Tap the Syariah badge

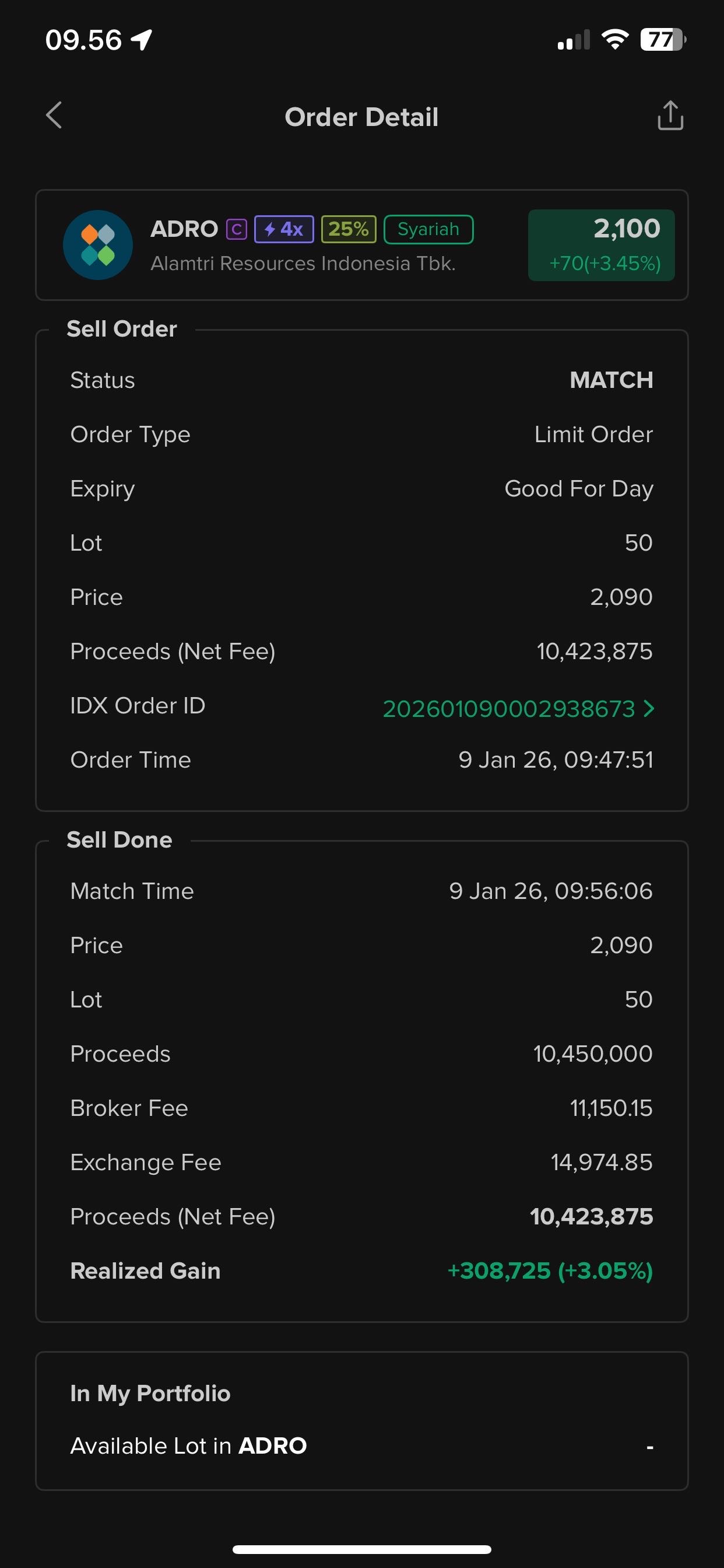tap(428, 229)
